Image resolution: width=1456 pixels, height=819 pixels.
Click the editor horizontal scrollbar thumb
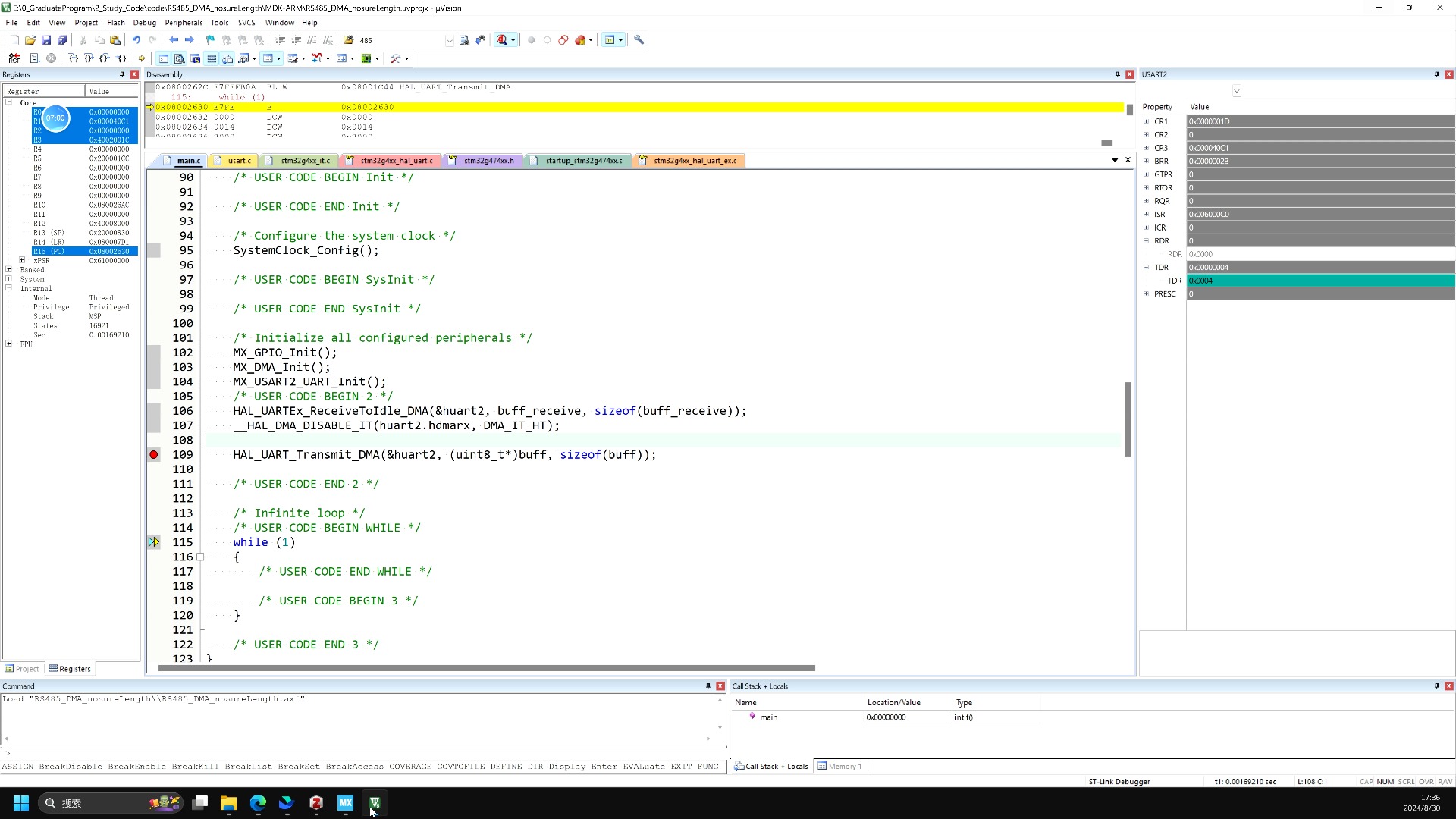click(x=485, y=668)
